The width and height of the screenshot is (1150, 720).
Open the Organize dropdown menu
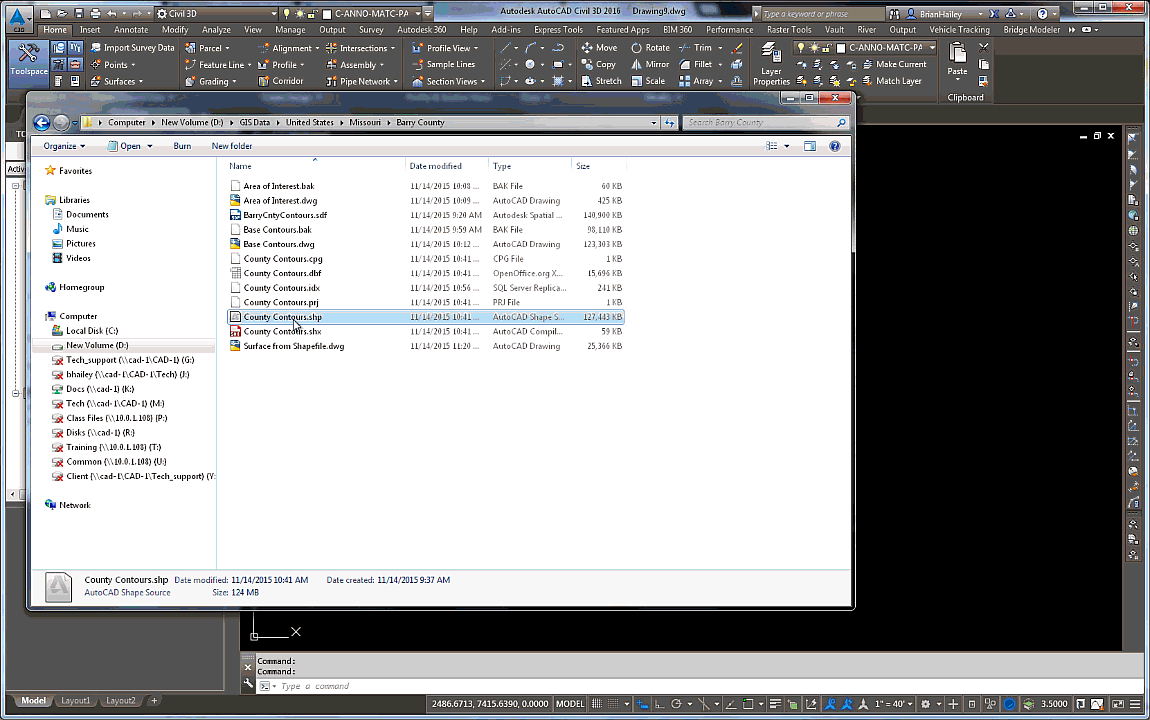point(64,146)
